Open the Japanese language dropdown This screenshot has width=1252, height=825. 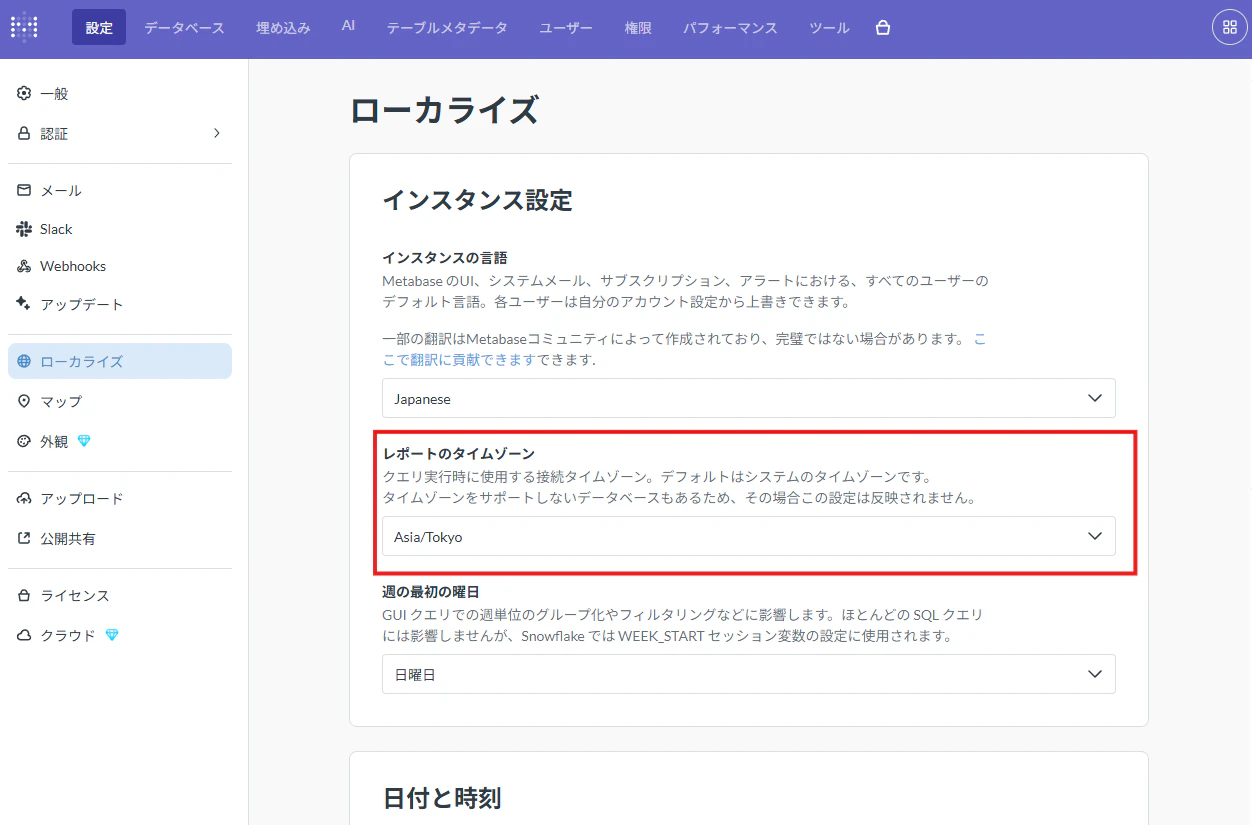(x=748, y=398)
